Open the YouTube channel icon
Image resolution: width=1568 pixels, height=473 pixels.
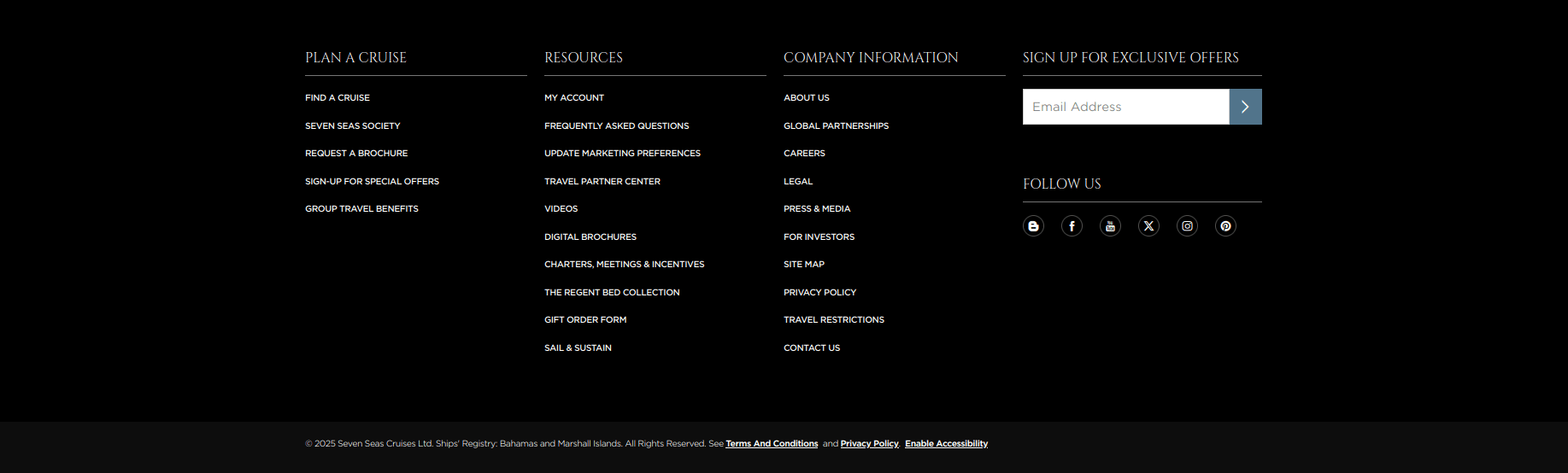[1110, 226]
